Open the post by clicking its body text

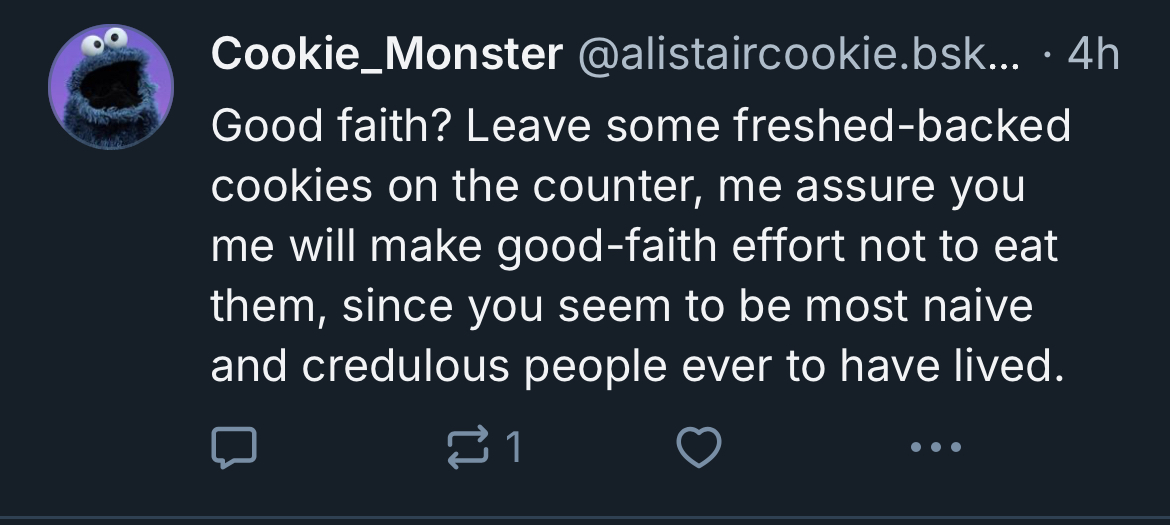click(x=640, y=245)
